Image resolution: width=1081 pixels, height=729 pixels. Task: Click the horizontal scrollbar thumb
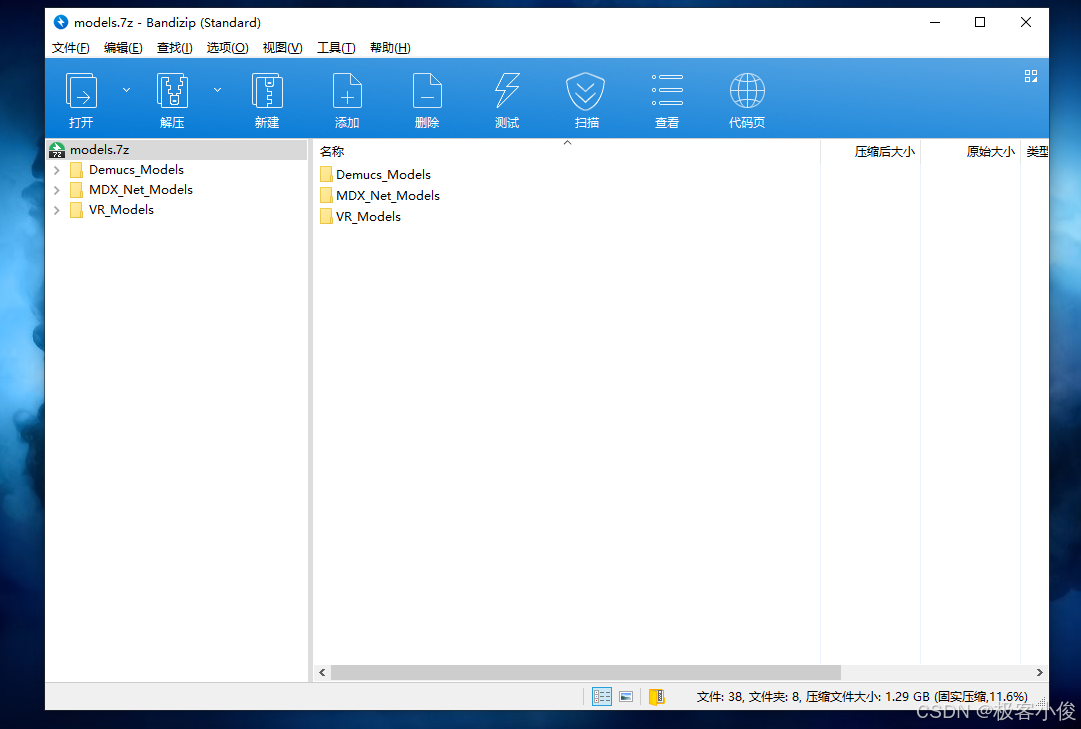coord(585,672)
